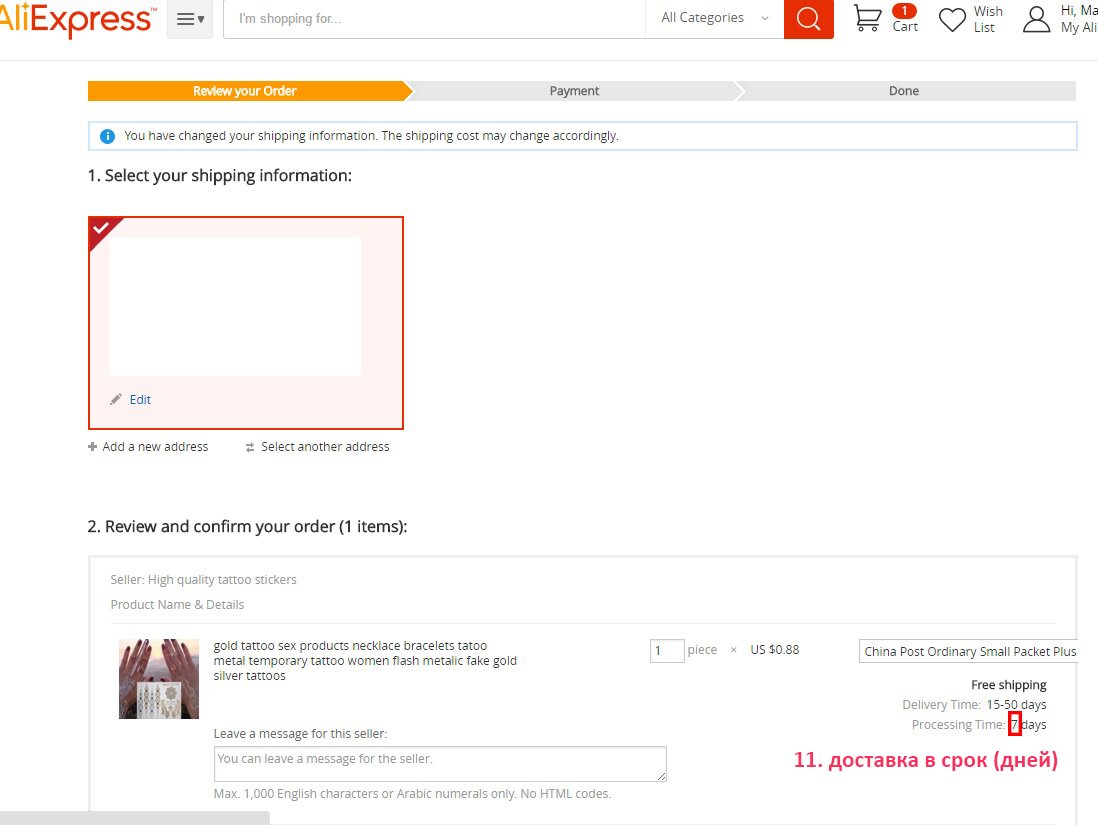Select the Done step
Image resolution: width=1098 pixels, height=825 pixels.
pyautogui.click(x=903, y=91)
